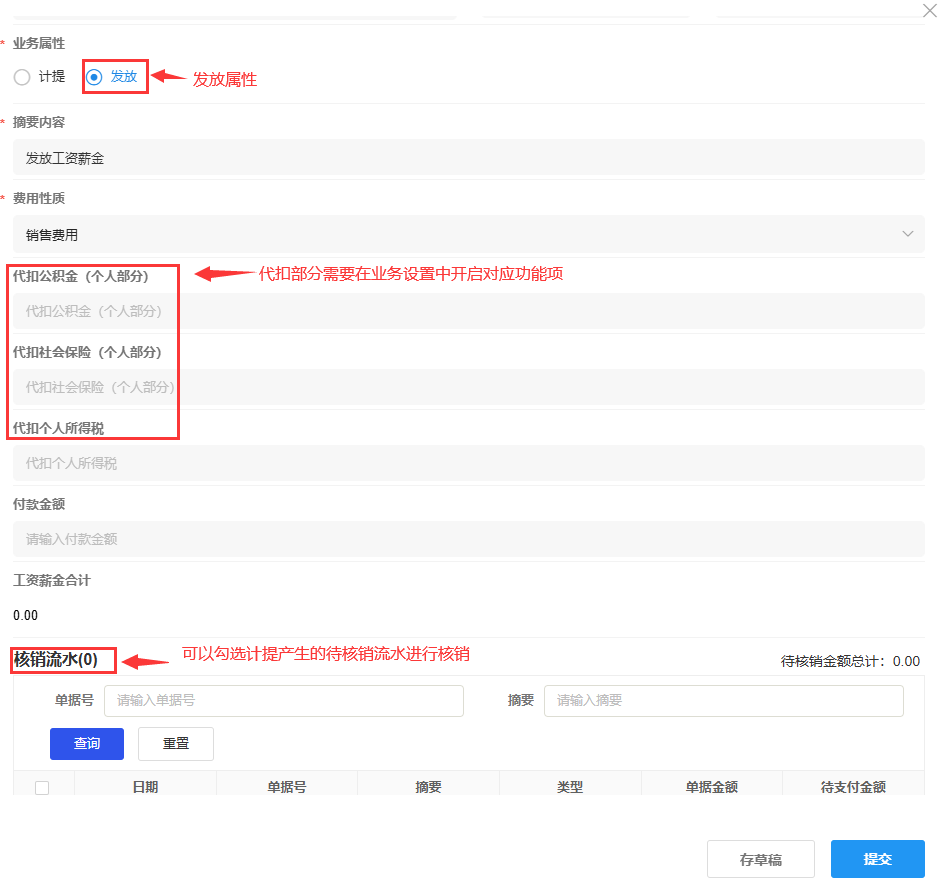Click the 代扣社会保险 (个人部分) input field

pos(468,387)
